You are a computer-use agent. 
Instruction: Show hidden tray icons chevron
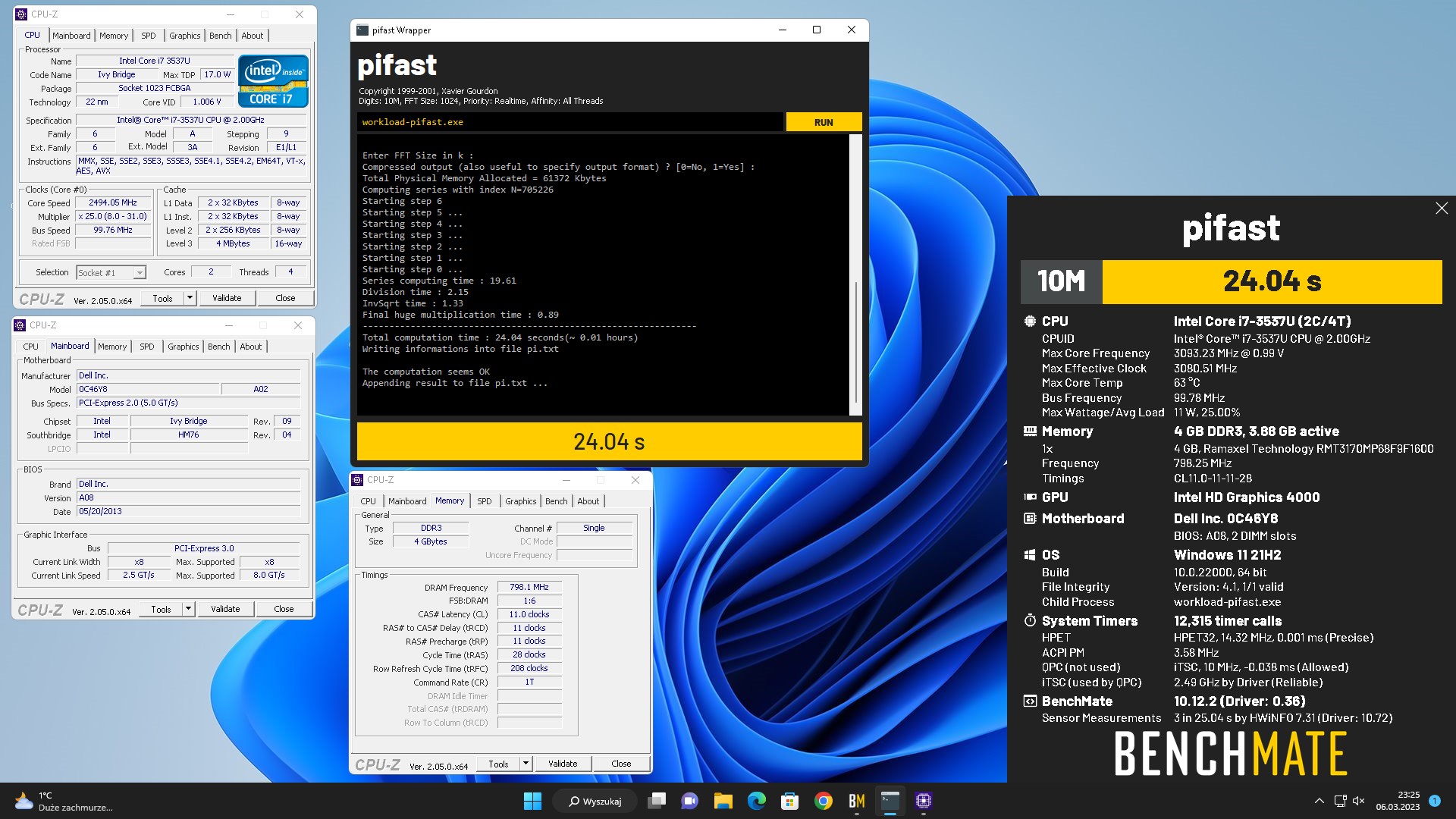(x=1319, y=801)
